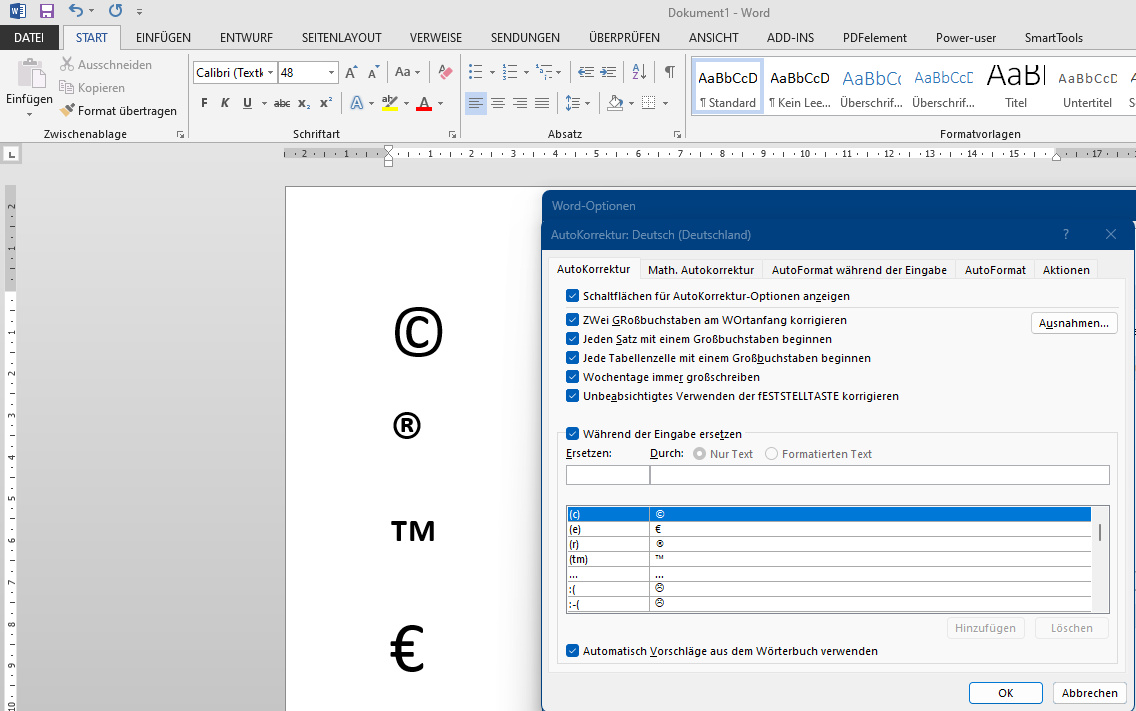Screen dimensions: 1136x711
Task: Increase font size with the grow font icon
Action: [351, 72]
